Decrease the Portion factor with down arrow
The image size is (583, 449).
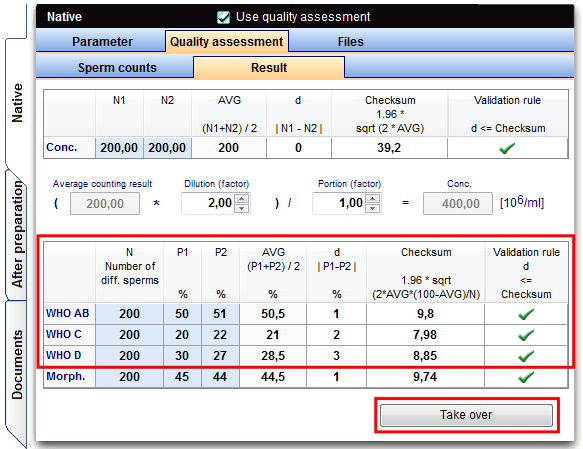(373, 208)
